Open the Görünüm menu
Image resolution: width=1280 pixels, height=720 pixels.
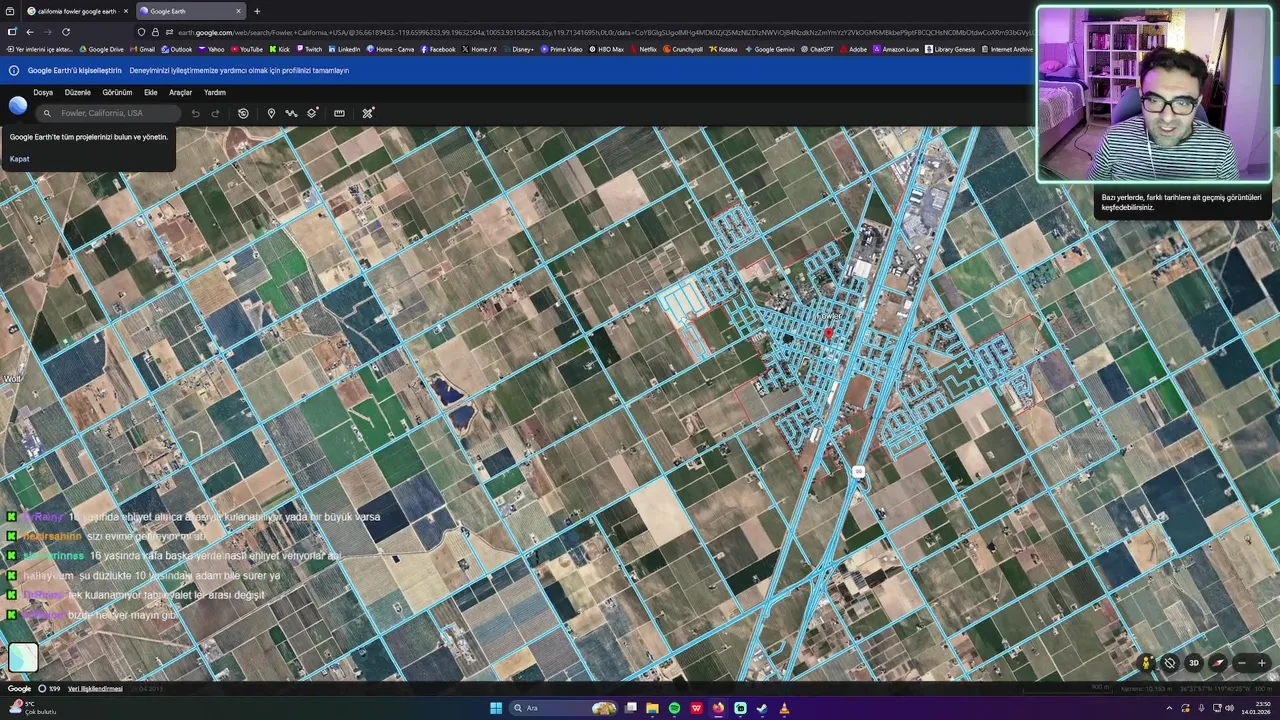click(117, 92)
